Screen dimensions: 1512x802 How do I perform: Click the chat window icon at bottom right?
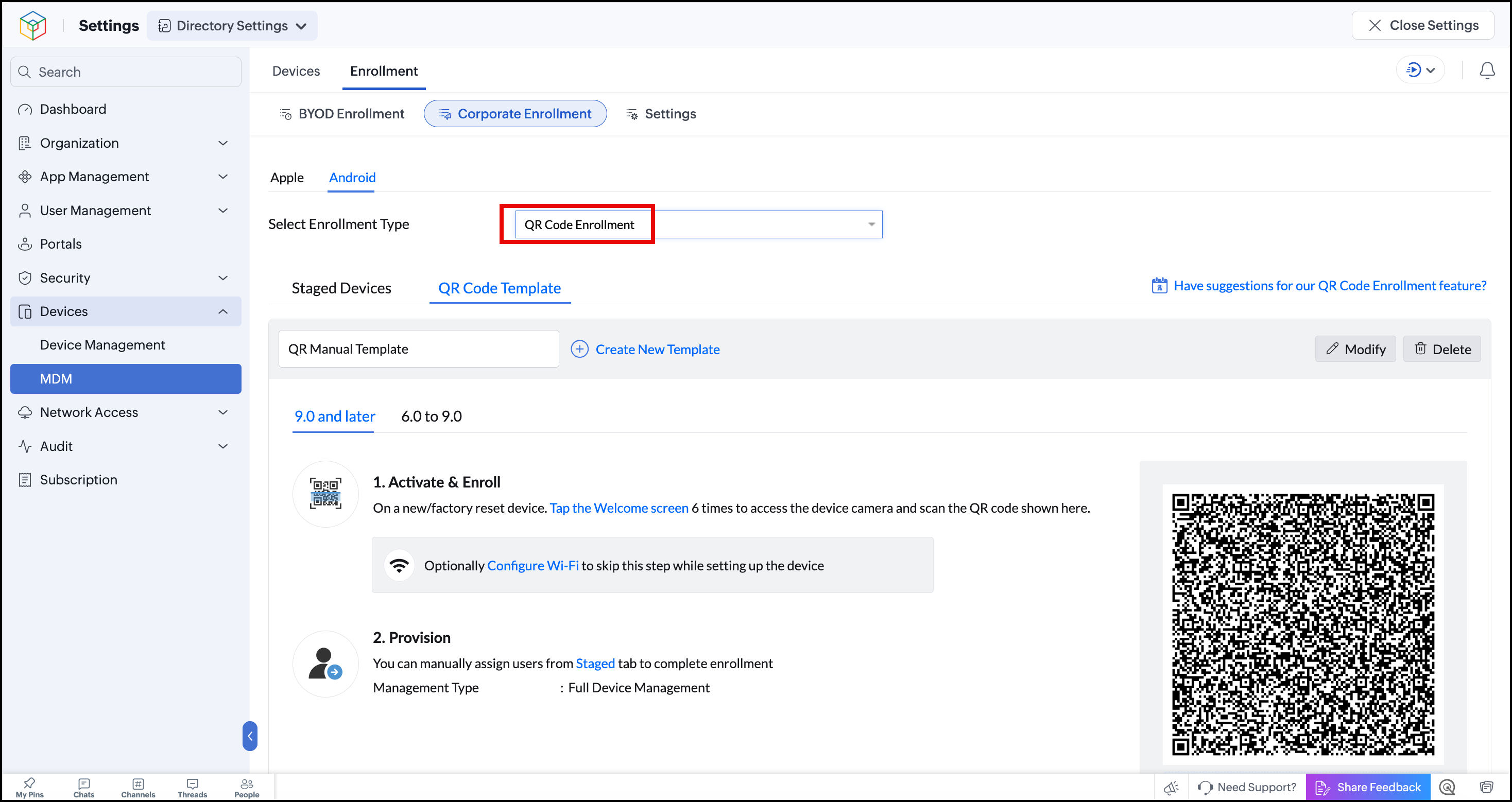pyautogui.click(x=1486, y=788)
